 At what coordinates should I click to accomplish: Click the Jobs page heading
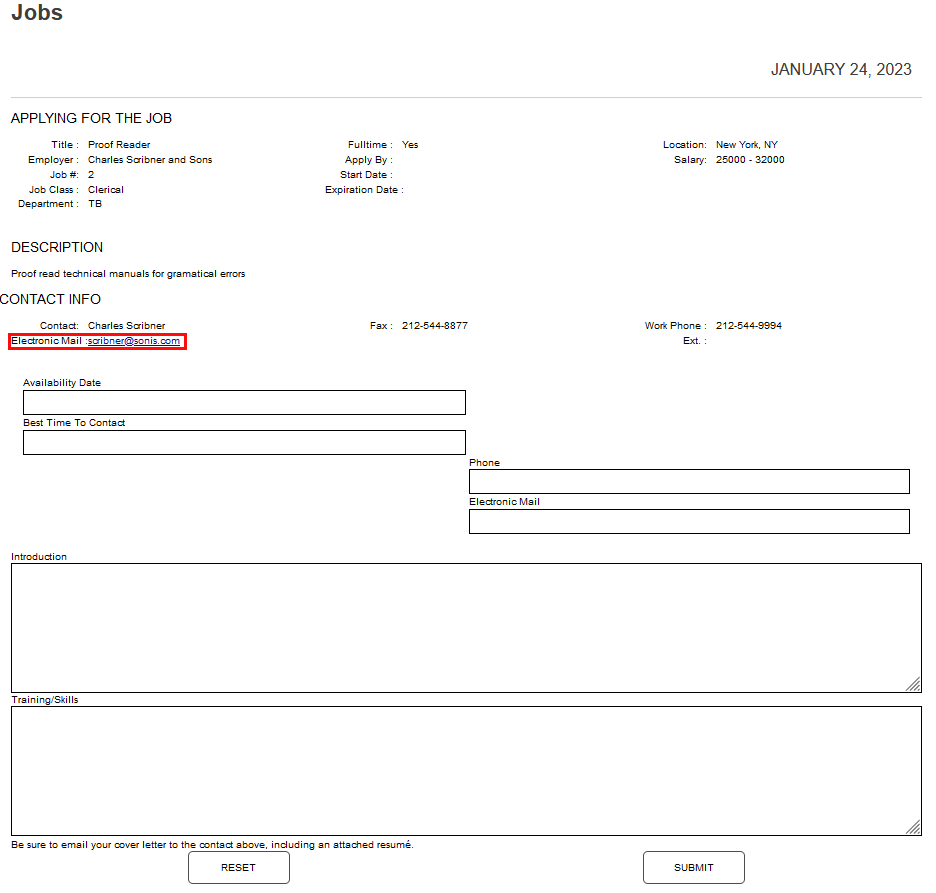36,13
